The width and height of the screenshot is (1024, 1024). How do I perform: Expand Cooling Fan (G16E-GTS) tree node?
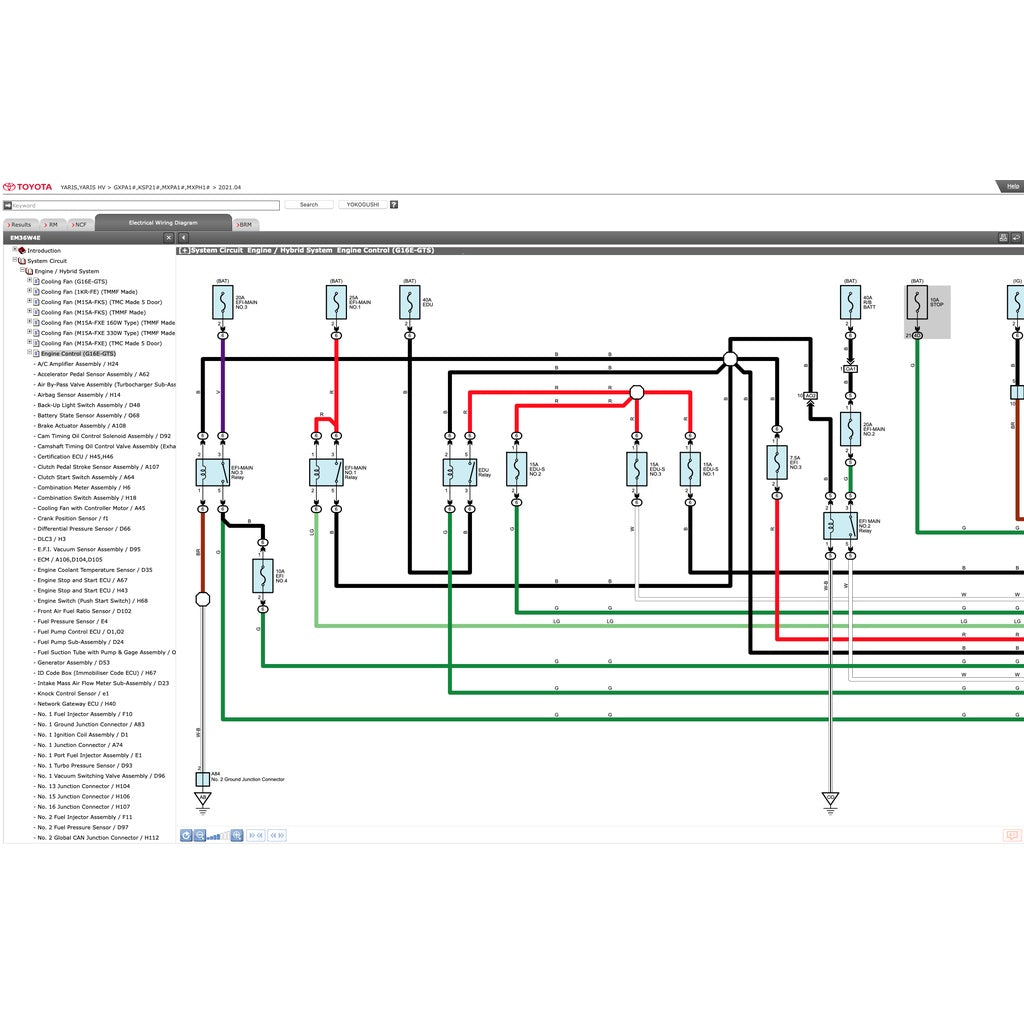pyautogui.click(x=29, y=281)
